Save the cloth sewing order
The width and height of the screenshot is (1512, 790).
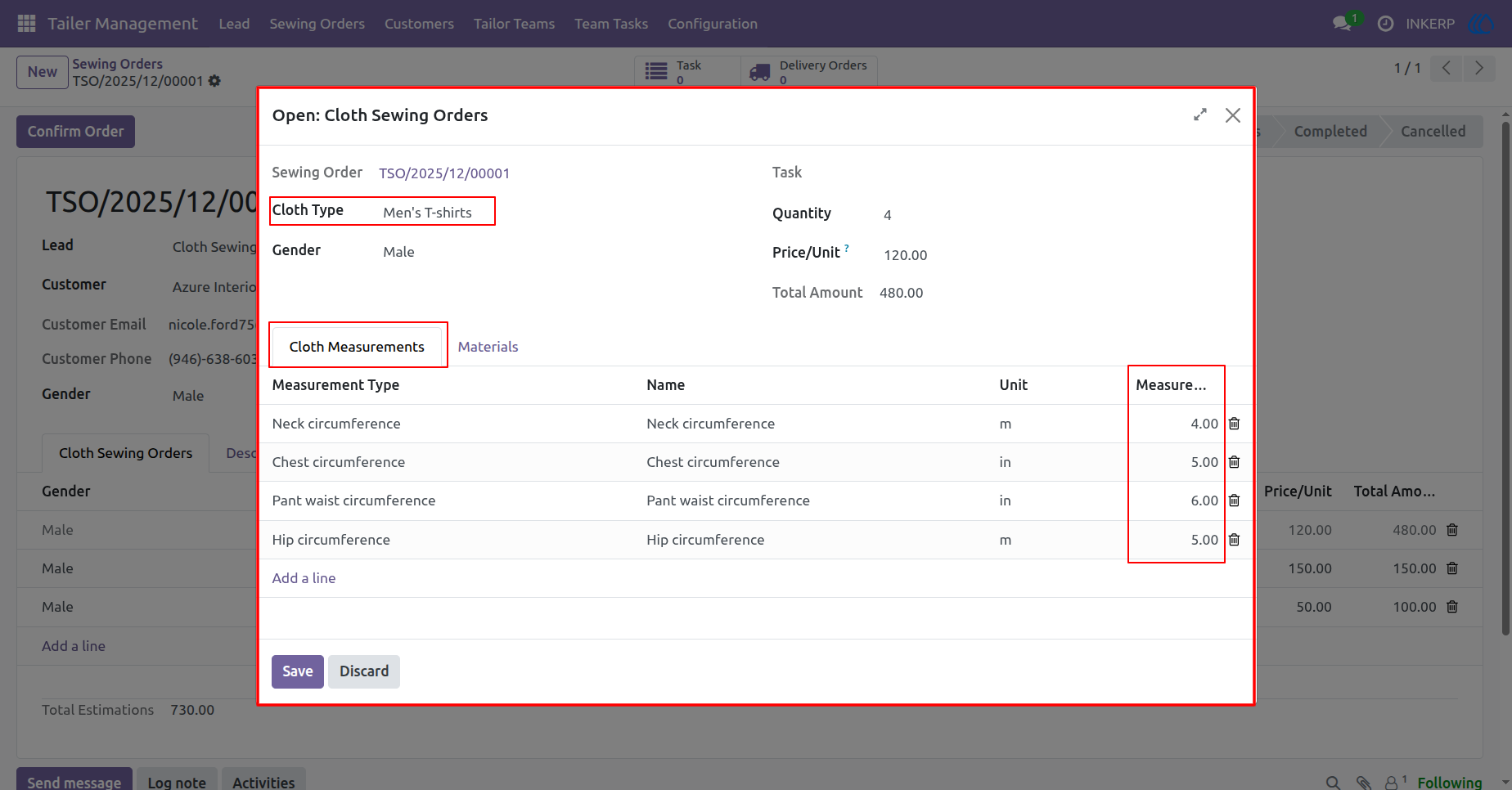point(298,671)
